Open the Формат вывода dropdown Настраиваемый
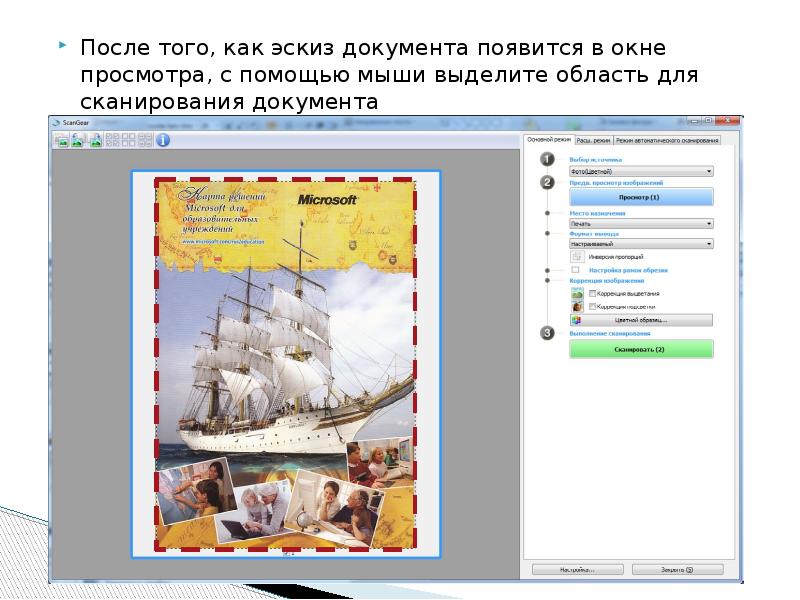The image size is (800, 600). click(x=641, y=244)
